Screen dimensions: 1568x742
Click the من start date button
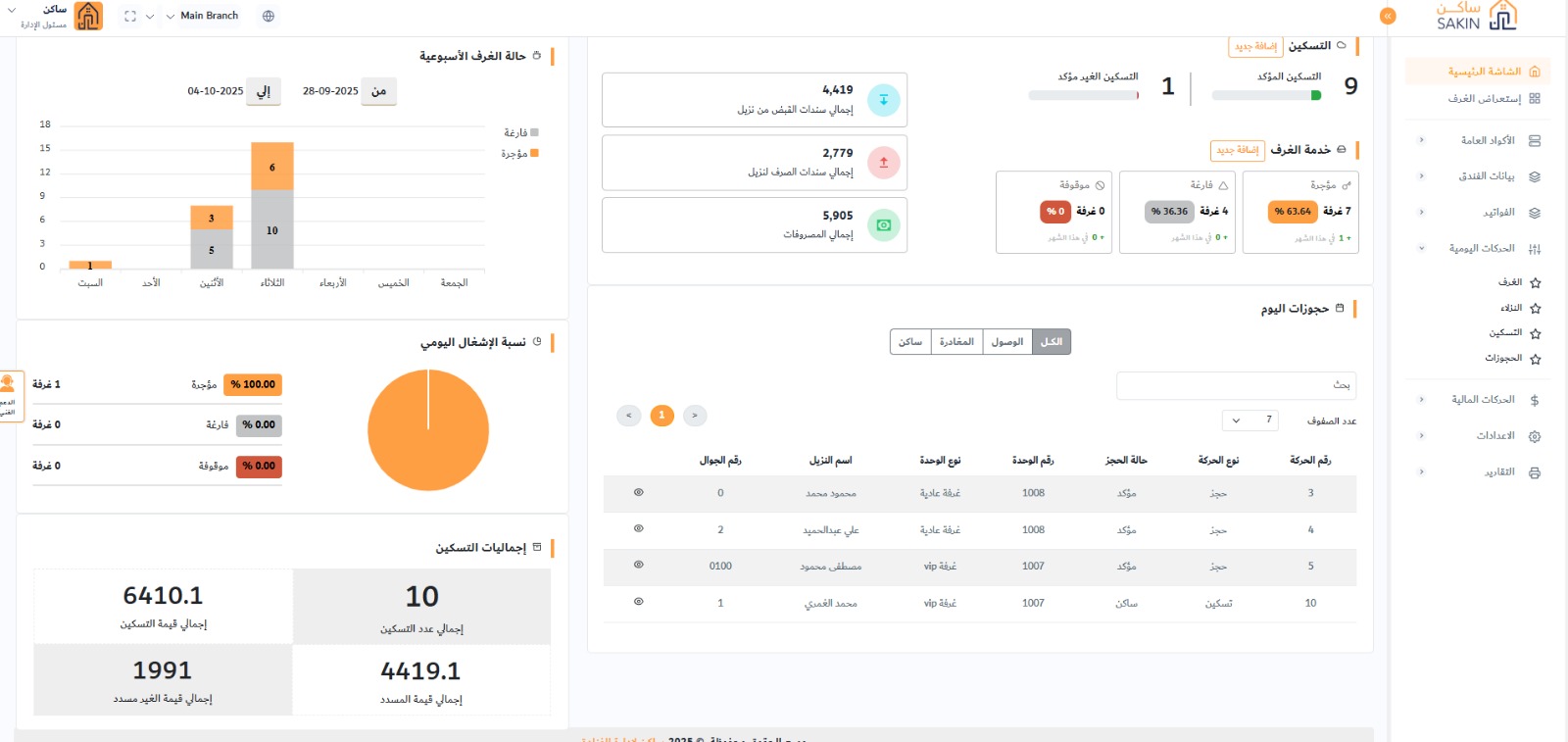(378, 91)
